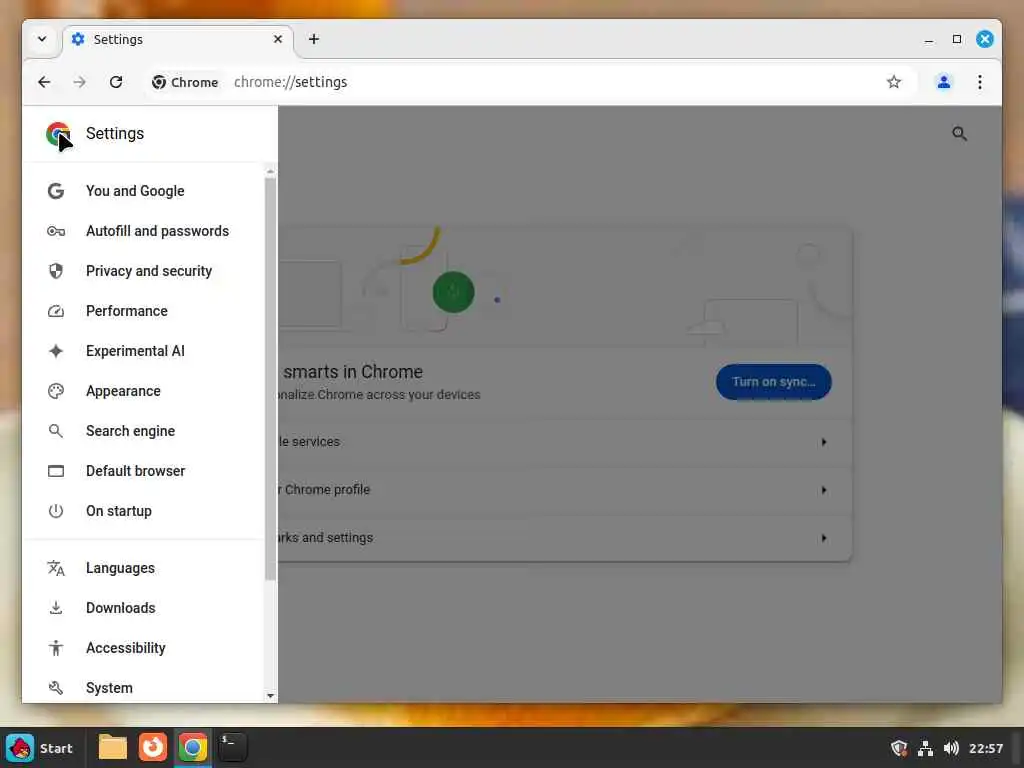Open the search settings magnifier icon

pos(959,134)
